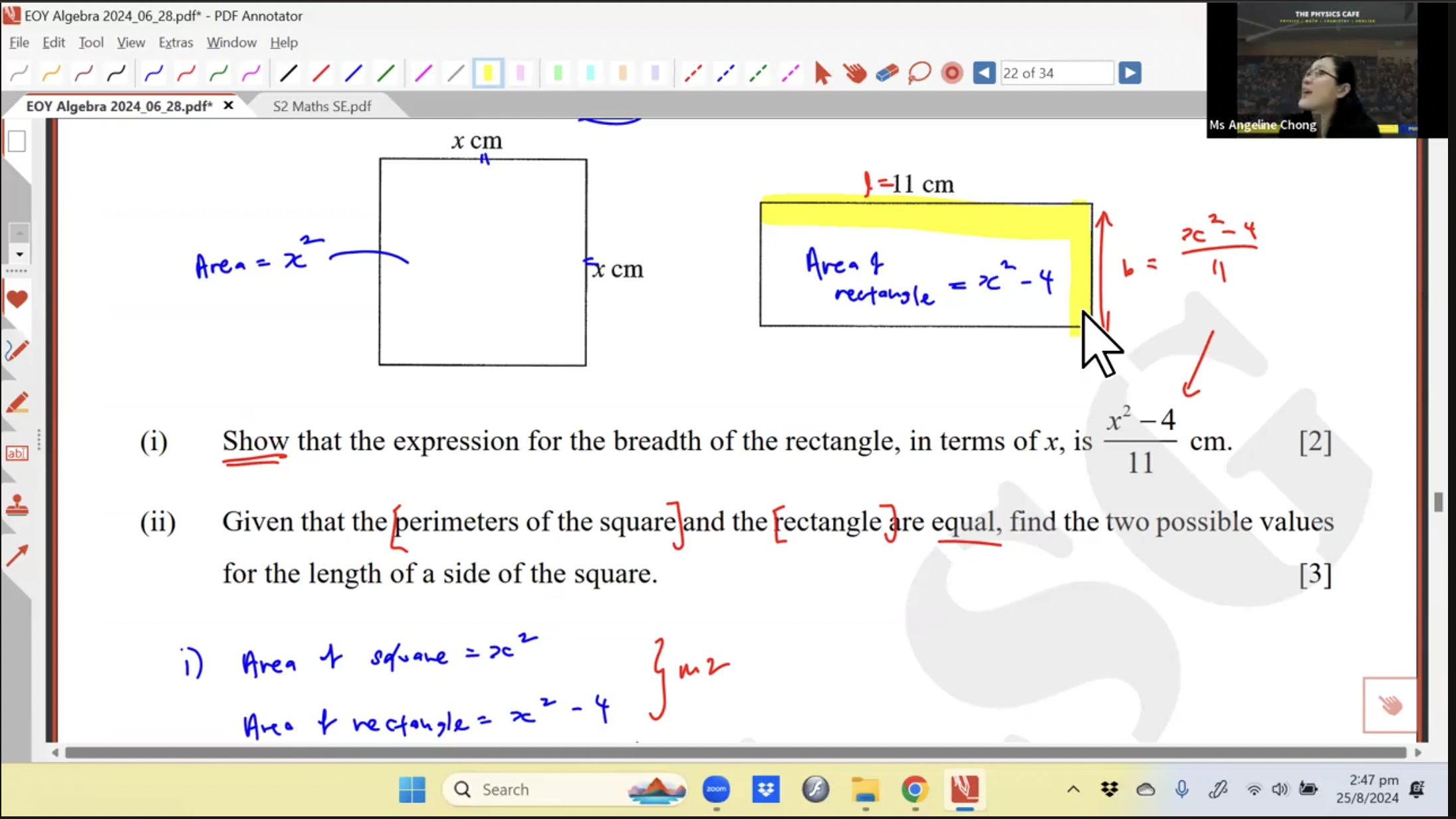Enable the pink highlighter
The image size is (1456, 819).
pyautogui.click(x=521, y=73)
